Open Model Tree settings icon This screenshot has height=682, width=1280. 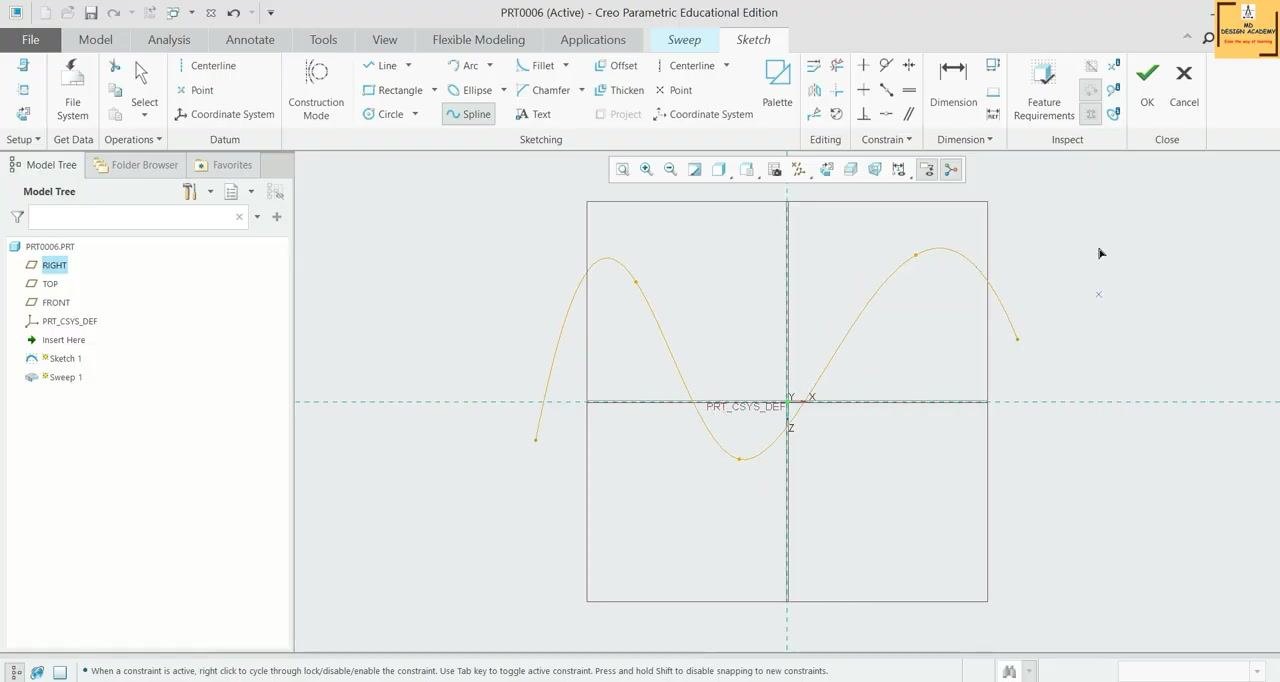(x=190, y=191)
